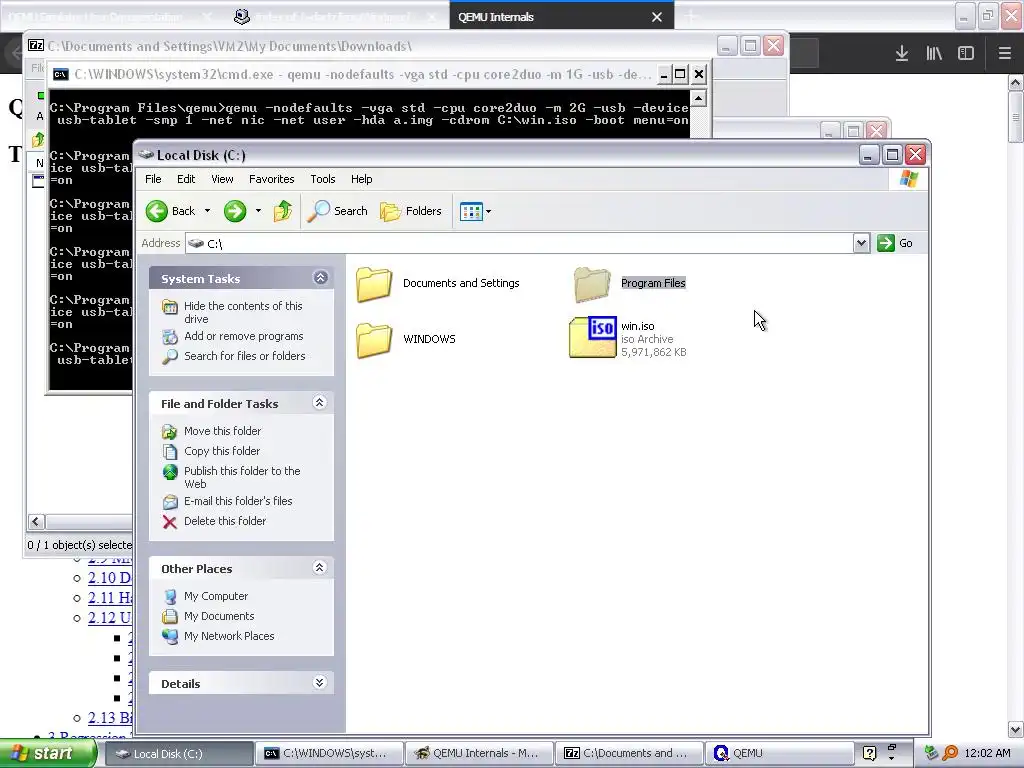Expand the Details panel
The width and height of the screenshot is (1024, 768).
click(319, 683)
